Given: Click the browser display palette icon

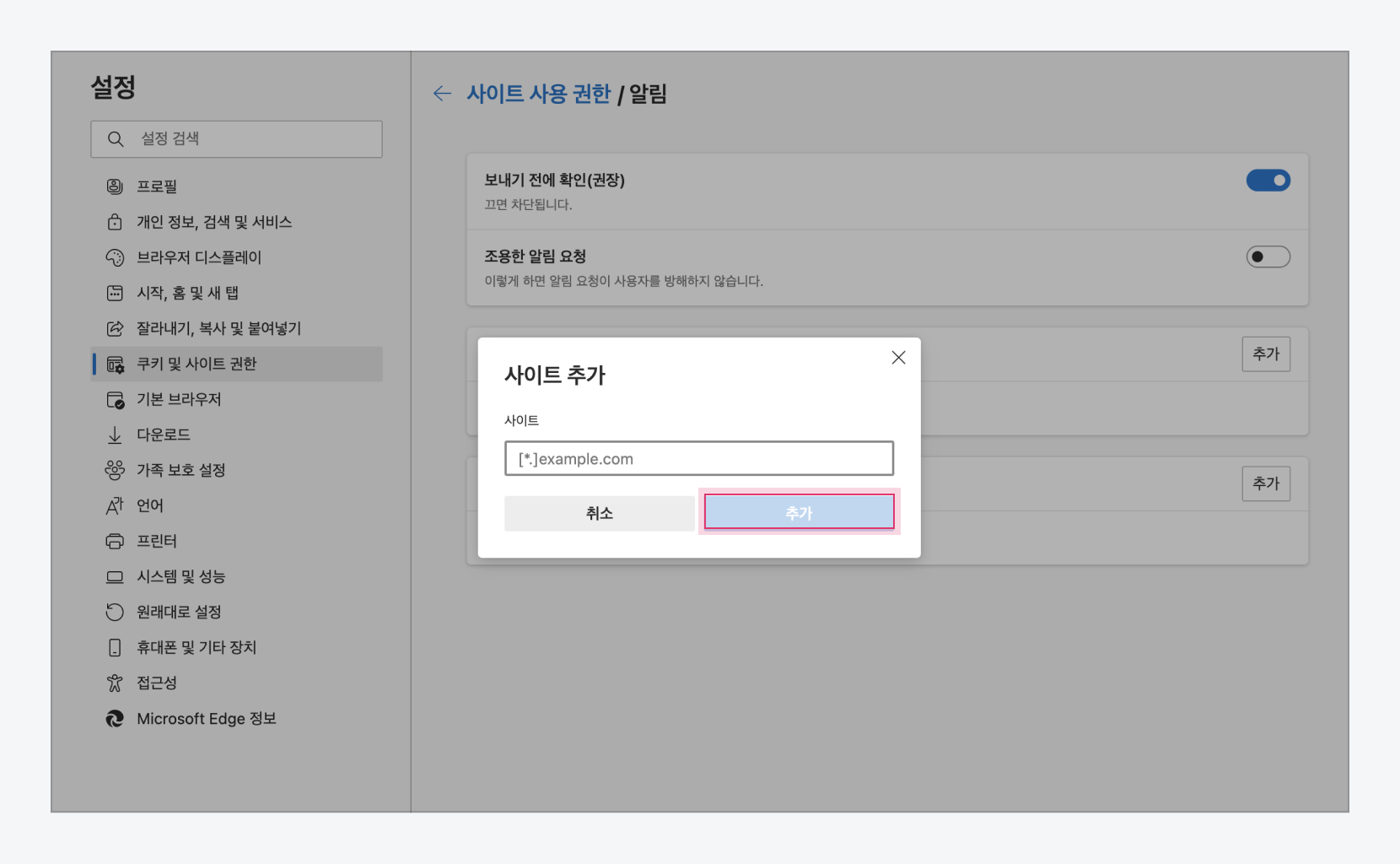Looking at the screenshot, I should click(x=115, y=257).
